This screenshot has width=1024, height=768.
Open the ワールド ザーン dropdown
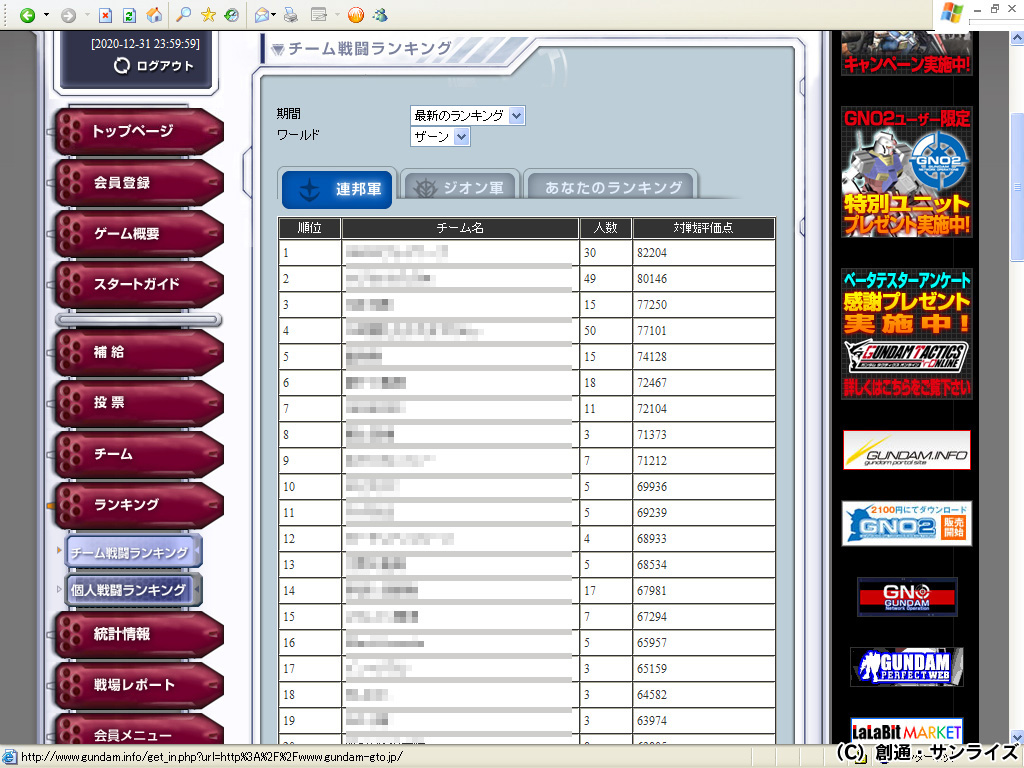[440, 136]
